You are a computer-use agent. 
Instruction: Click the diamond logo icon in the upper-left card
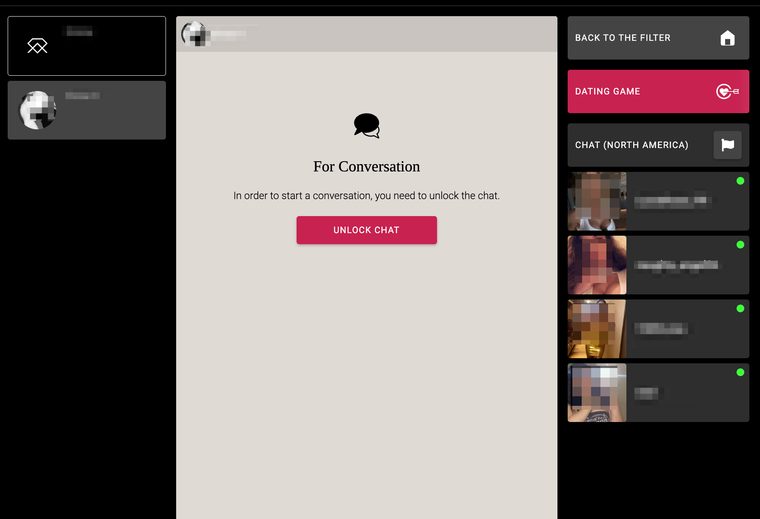point(37,46)
